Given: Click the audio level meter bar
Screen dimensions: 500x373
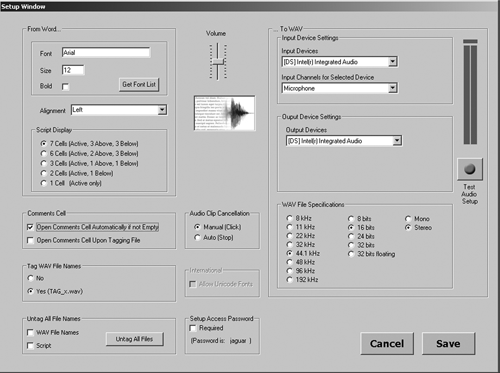Looking at the screenshot, I should point(470,92).
